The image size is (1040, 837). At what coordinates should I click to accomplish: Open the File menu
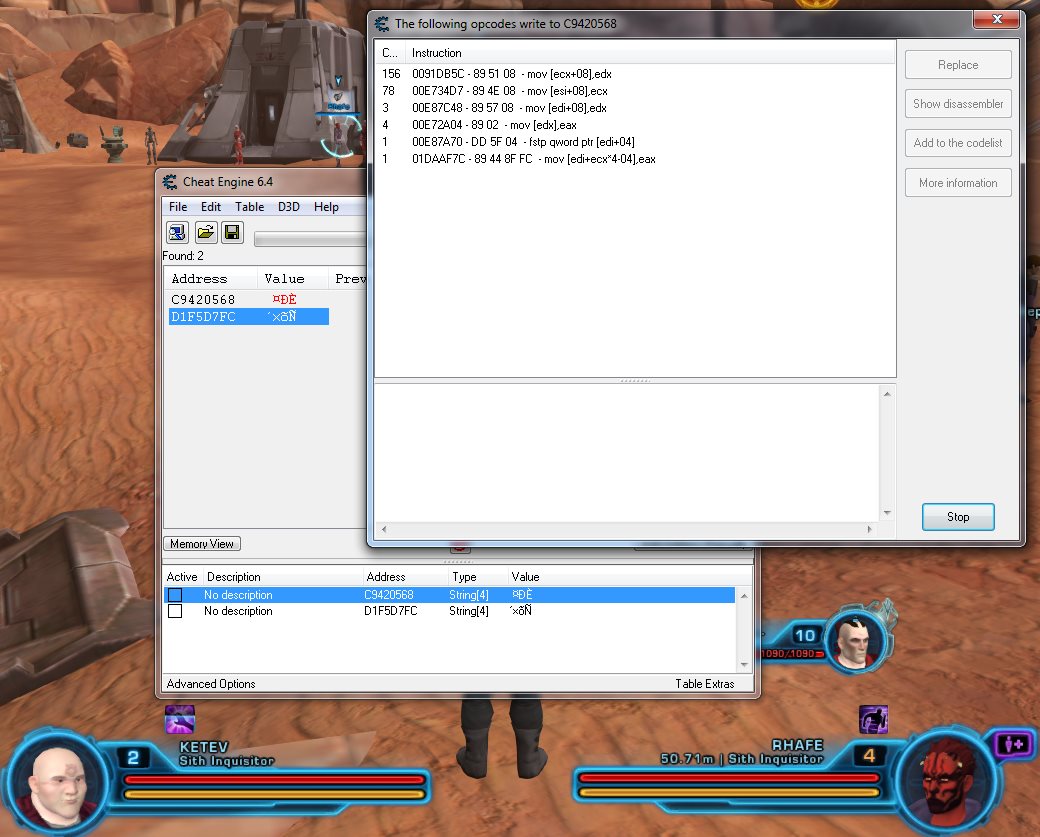[177, 207]
